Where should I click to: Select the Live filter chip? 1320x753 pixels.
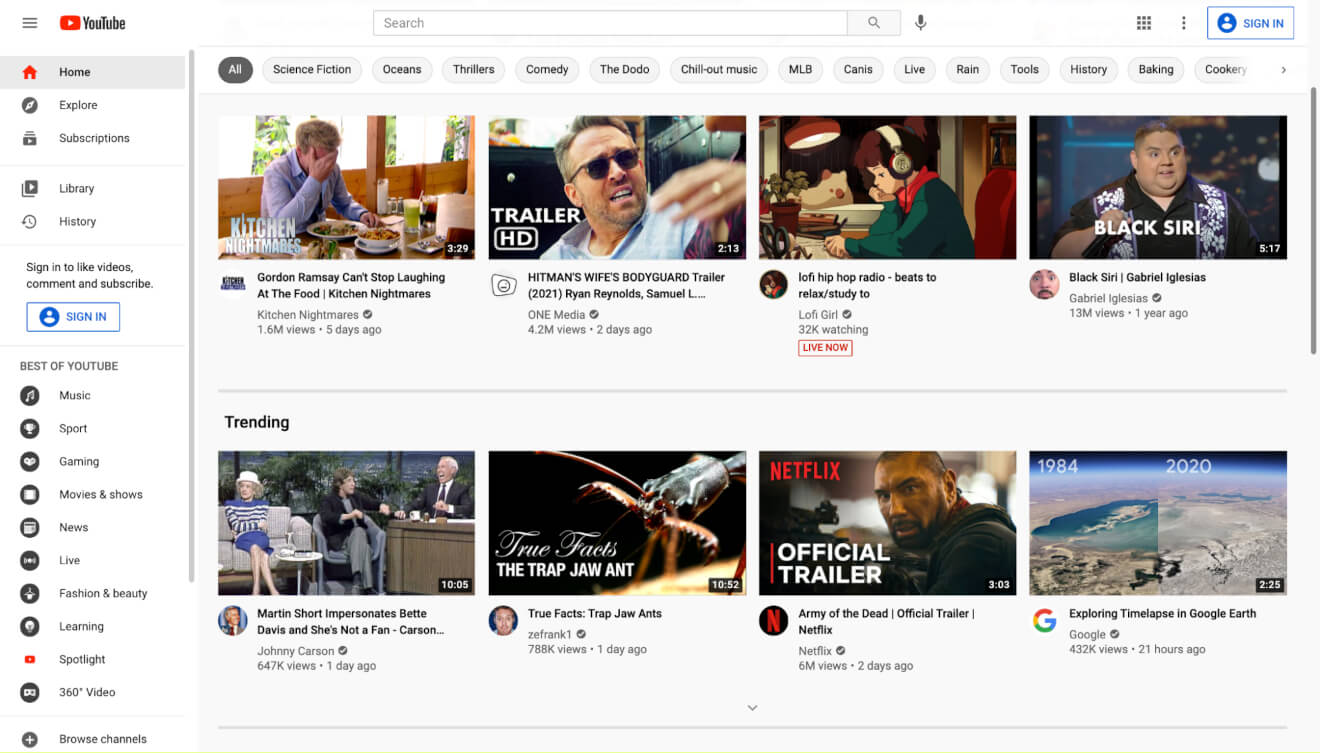coord(914,69)
